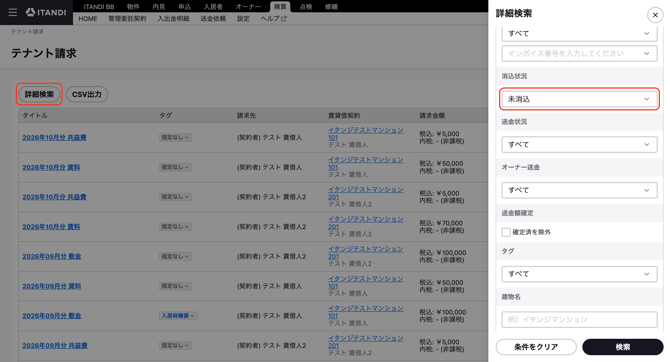Click the 請求先 column header
The width and height of the screenshot is (670, 362).
point(247,115)
